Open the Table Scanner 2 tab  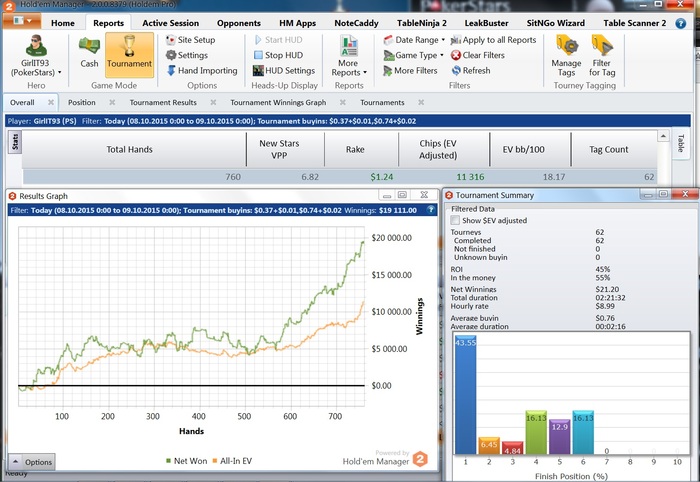(x=634, y=23)
